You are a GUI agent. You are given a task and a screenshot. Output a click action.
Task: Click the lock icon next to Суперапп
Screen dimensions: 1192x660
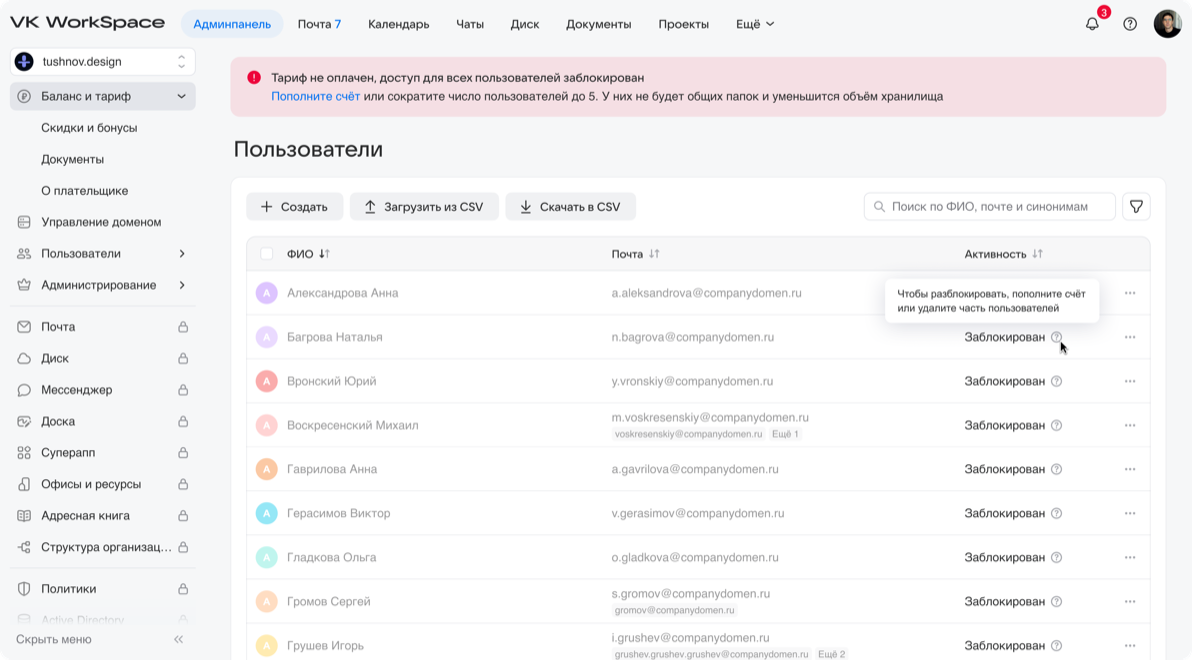[x=183, y=452]
